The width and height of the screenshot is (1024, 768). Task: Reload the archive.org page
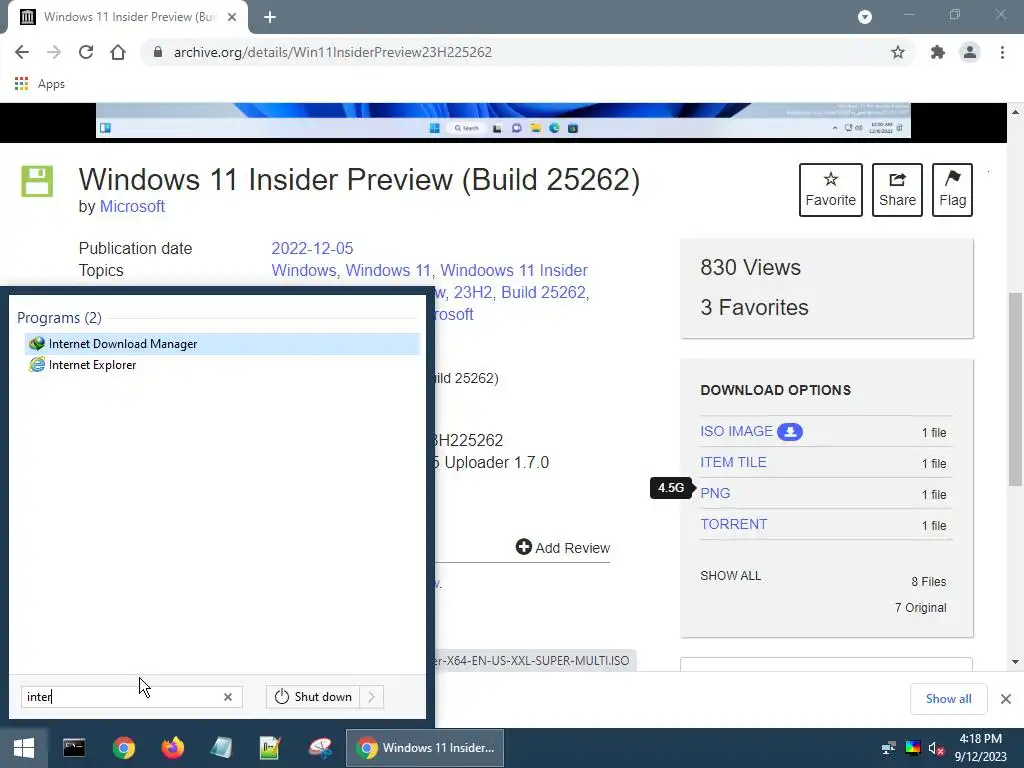tap(86, 52)
